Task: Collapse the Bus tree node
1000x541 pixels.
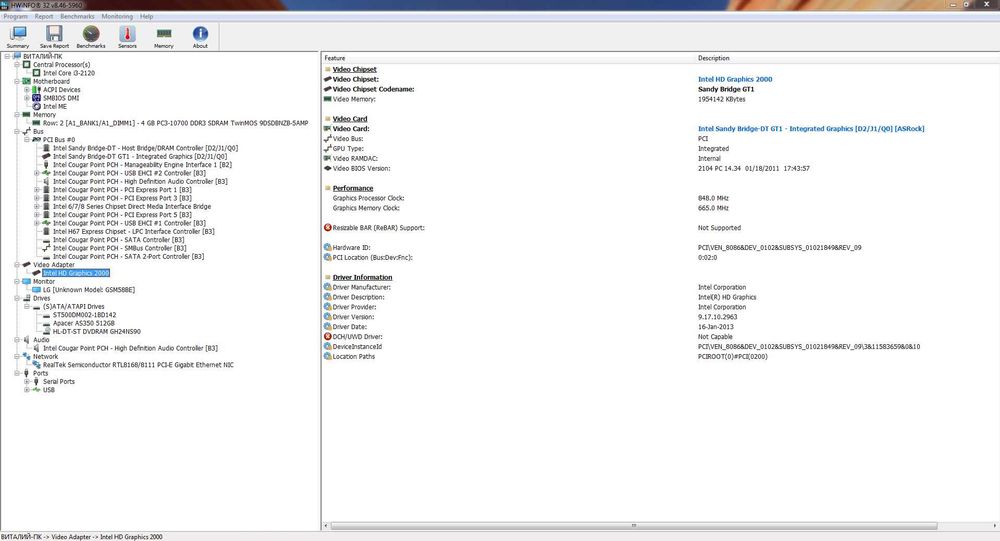Action: [x=17, y=131]
